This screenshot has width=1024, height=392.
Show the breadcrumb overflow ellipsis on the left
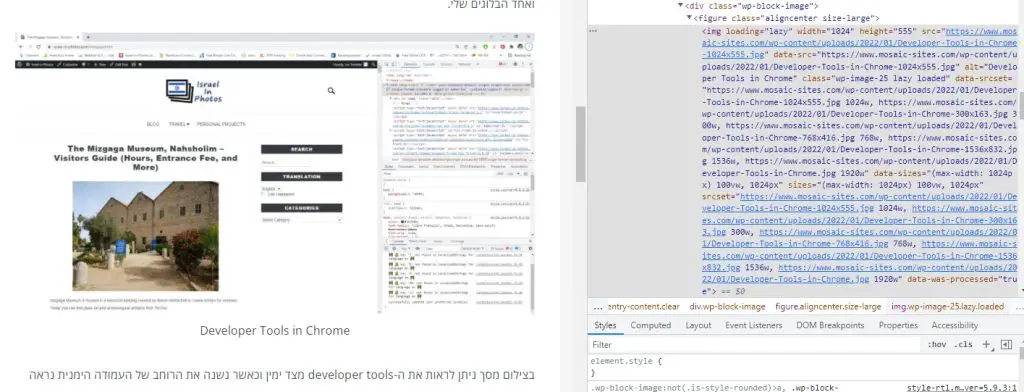tap(598, 306)
